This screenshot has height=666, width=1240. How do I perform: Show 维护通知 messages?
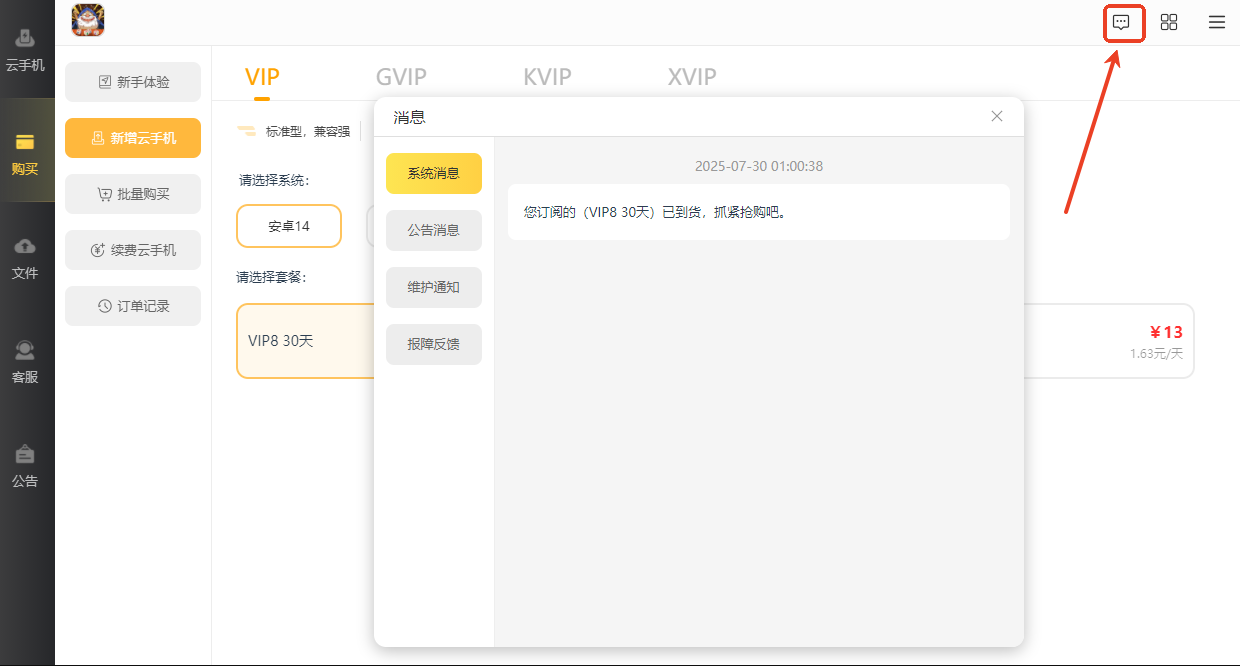(433, 287)
